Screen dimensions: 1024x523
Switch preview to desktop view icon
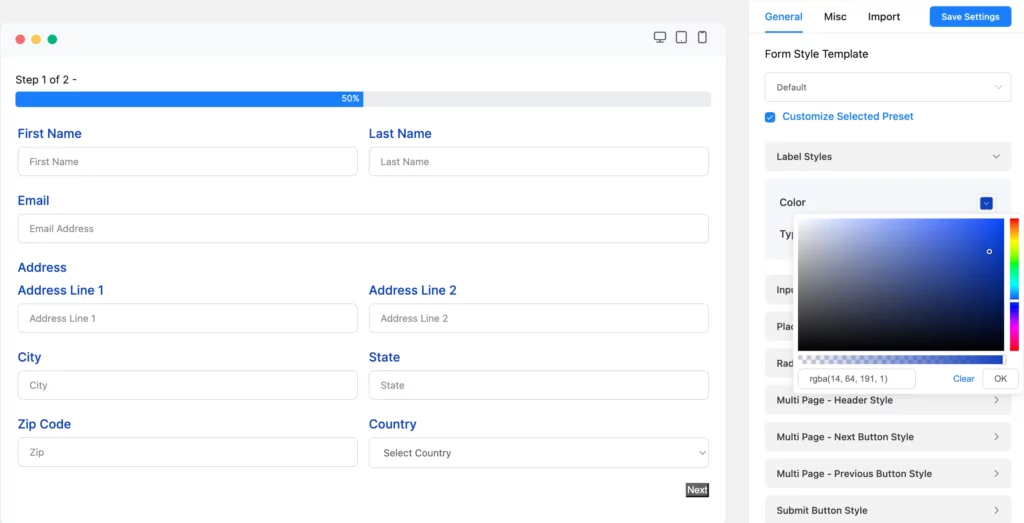(660, 37)
